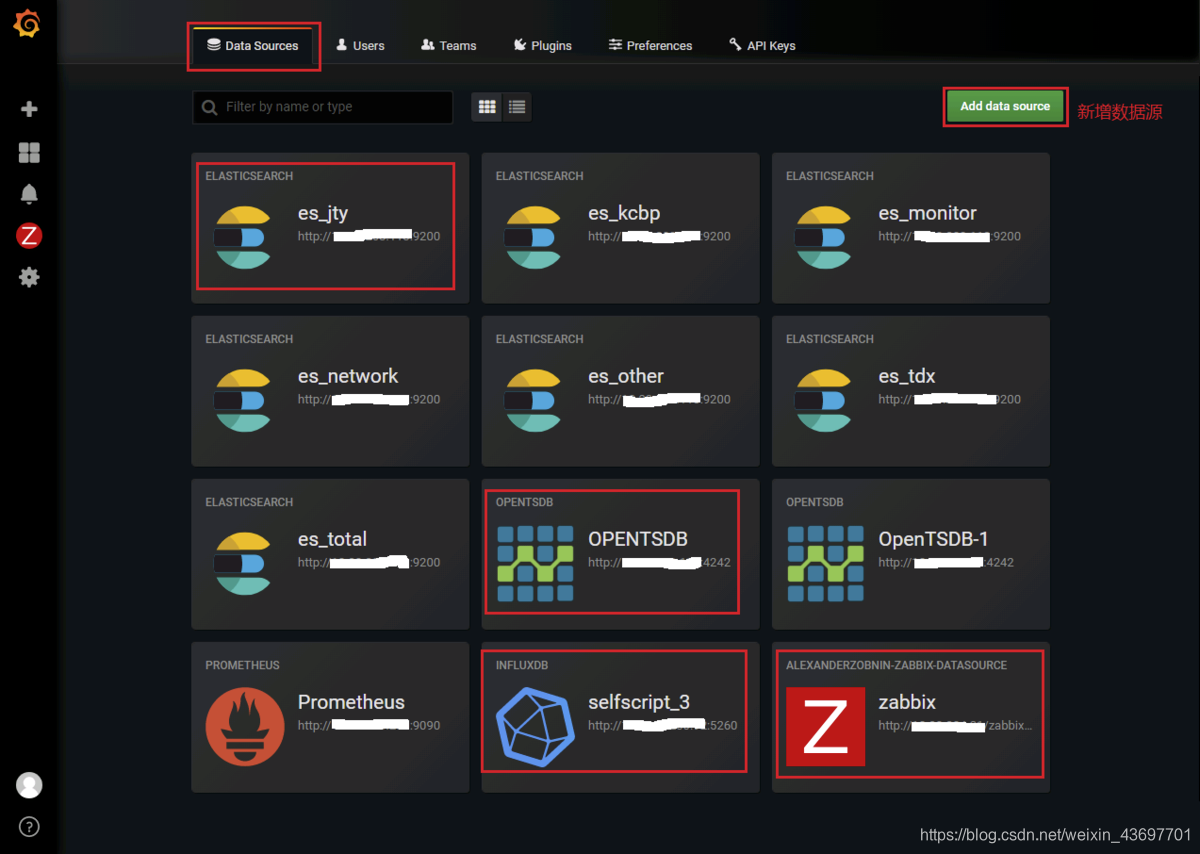The image size is (1200, 854).
Task: Open the es_total data source name
Action: point(332,539)
